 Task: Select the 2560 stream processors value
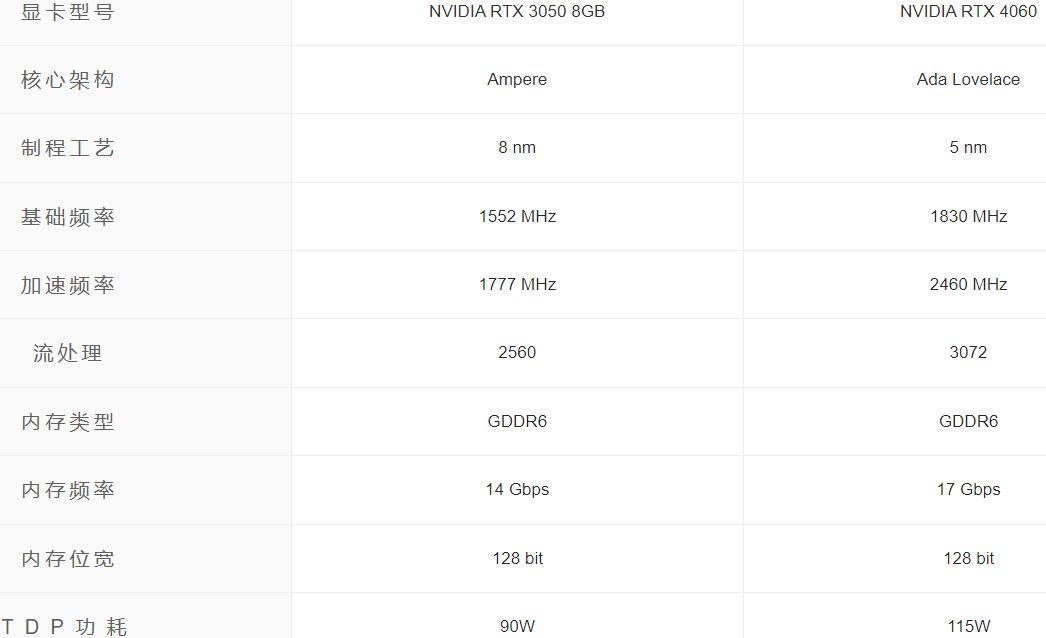(x=517, y=353)
